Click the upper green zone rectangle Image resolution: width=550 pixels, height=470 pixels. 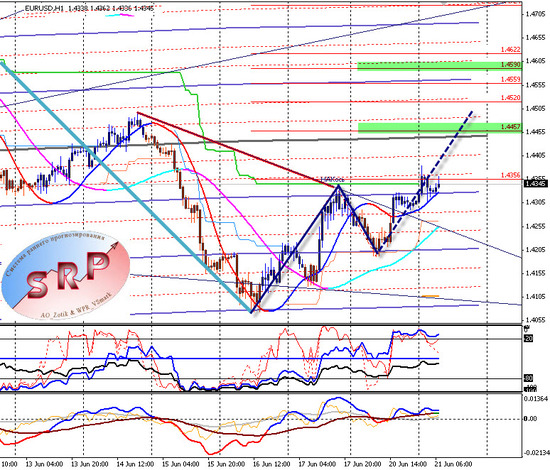tap(439, 66)
